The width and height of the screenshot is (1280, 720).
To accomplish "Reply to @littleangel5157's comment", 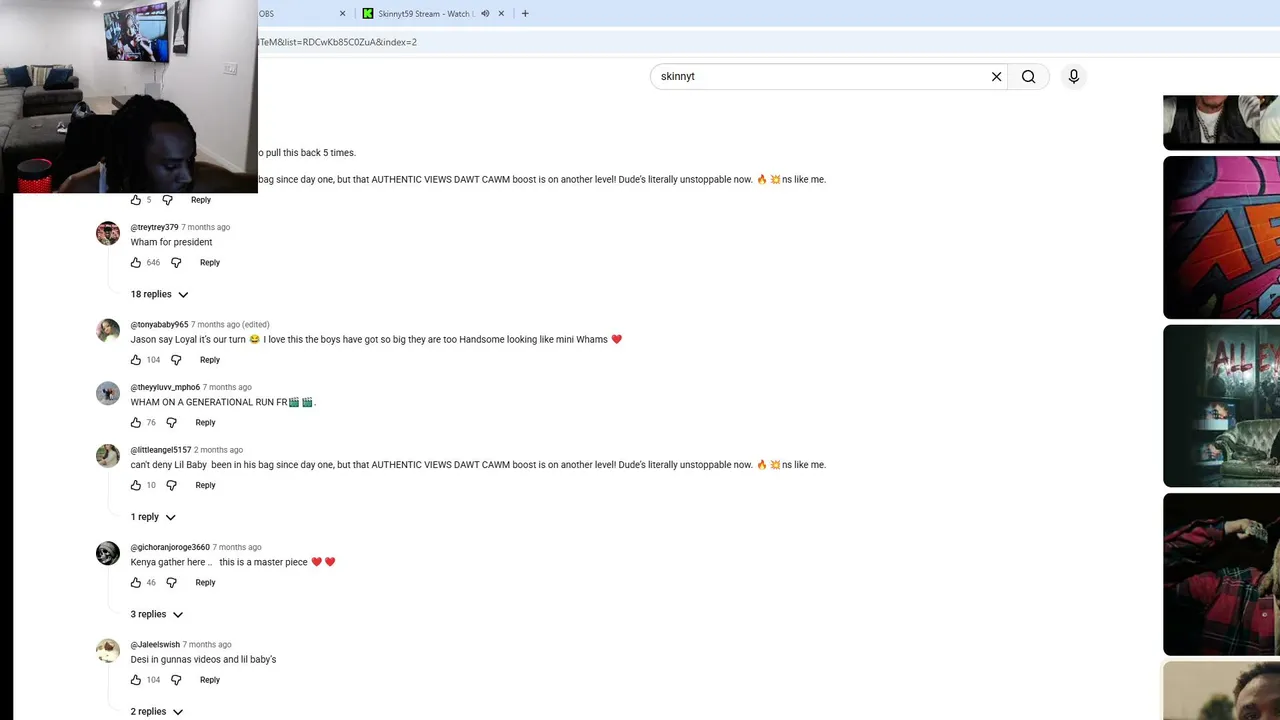I will coord(205,485).
